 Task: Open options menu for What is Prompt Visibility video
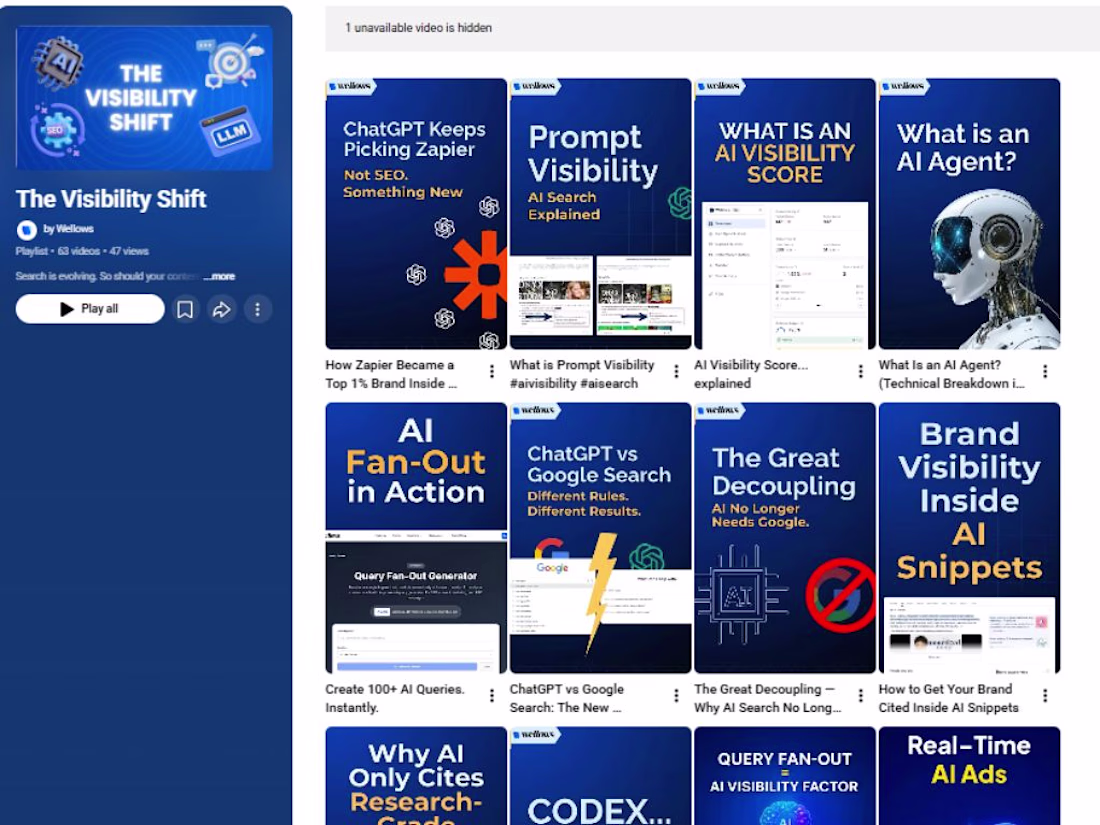point(676,371)
